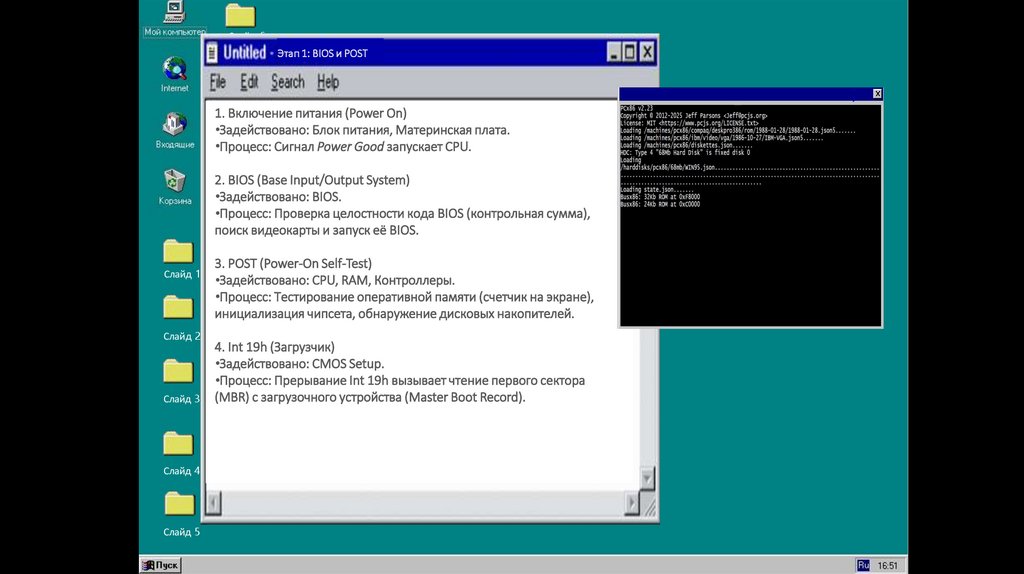Viewport: 1024px width, 574px height.
Task: Click the 'PCx86 v2.23' line in console
Action: [636, 108]
